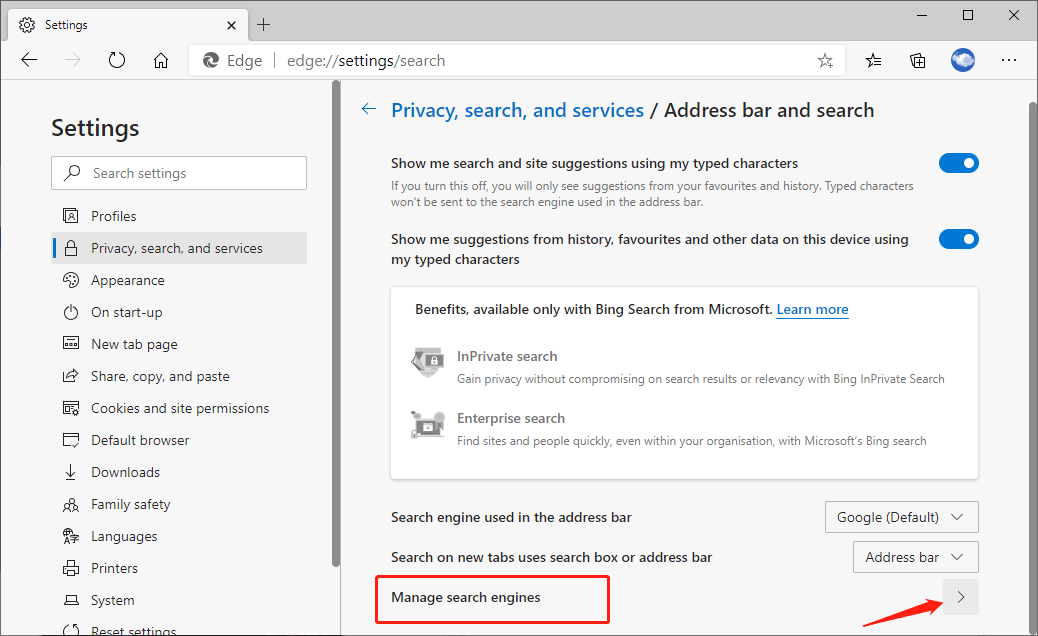This screenshot has width=1038, height=636.
Task: Click the search magnifier icon in settings
Action: click(x=72, y=173)
